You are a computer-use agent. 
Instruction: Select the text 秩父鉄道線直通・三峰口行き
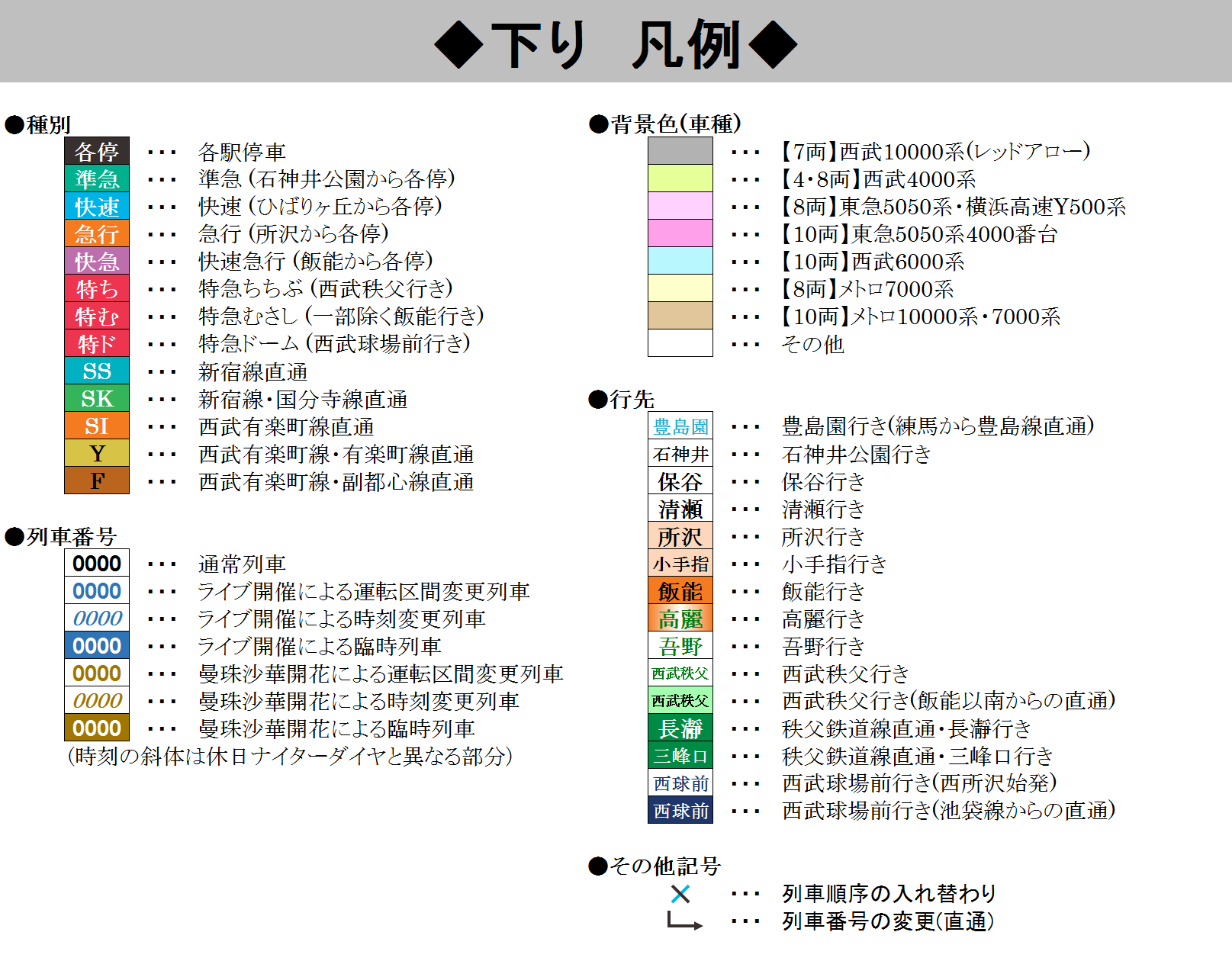pos(918,756)
